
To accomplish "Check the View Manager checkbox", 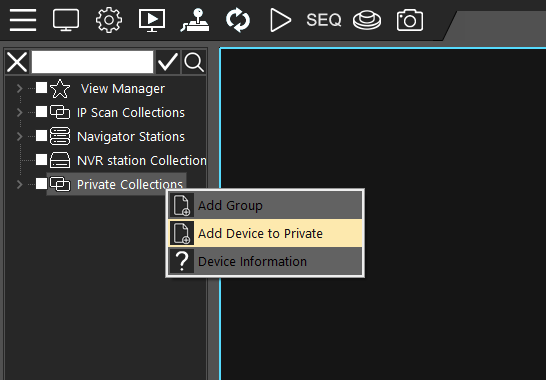I will click(x=41, y=88).
